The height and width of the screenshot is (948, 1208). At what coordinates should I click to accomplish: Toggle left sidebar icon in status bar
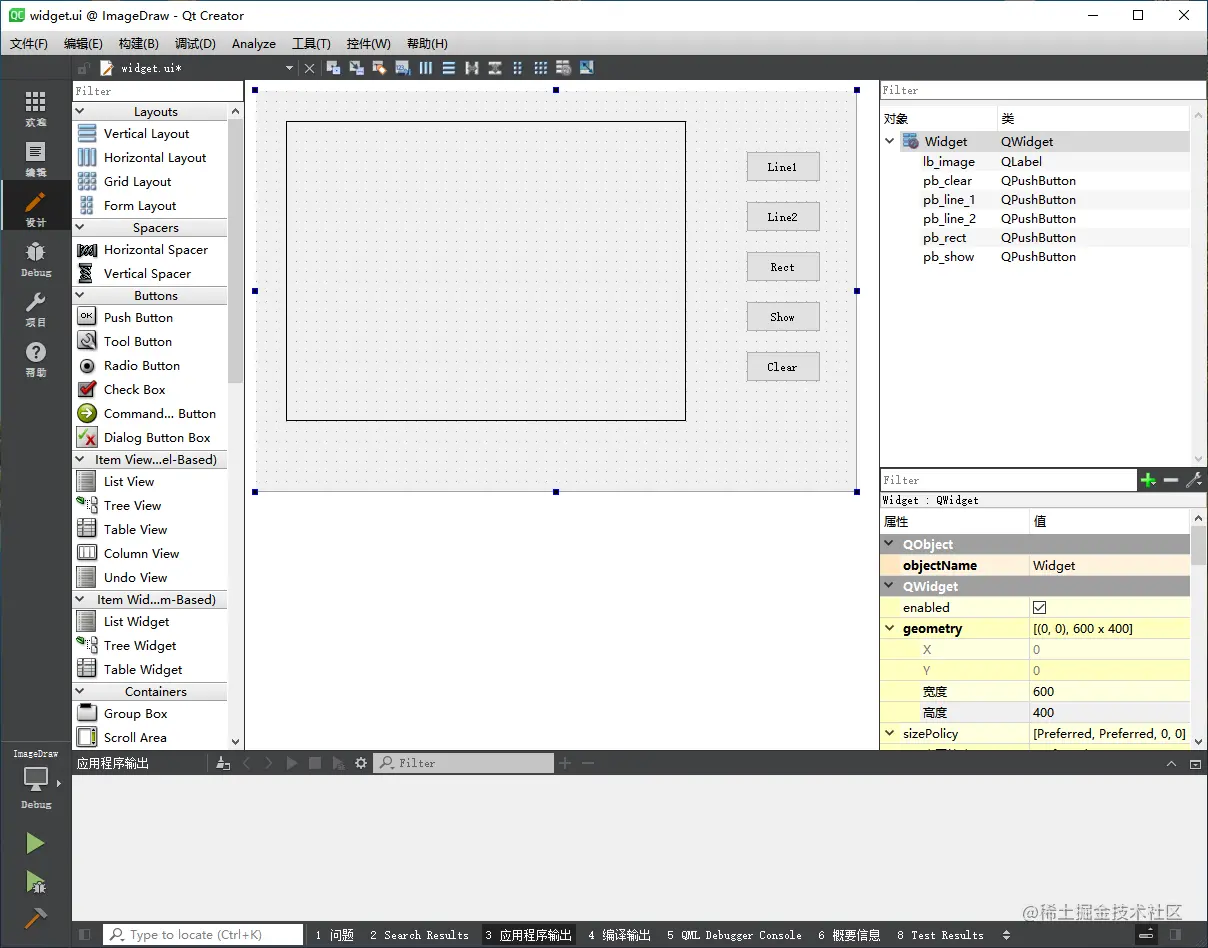[85, 935]
